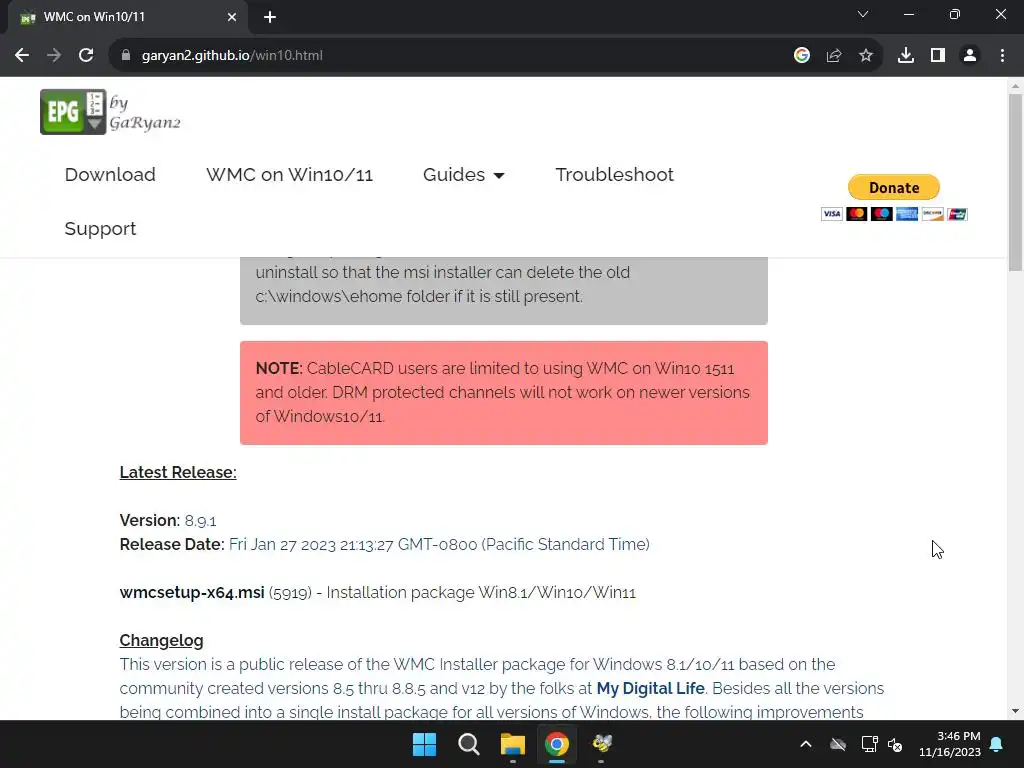The image size is (1024, 768).
Task: Share this page via the share icon
Action: click(x=834, y=56)
